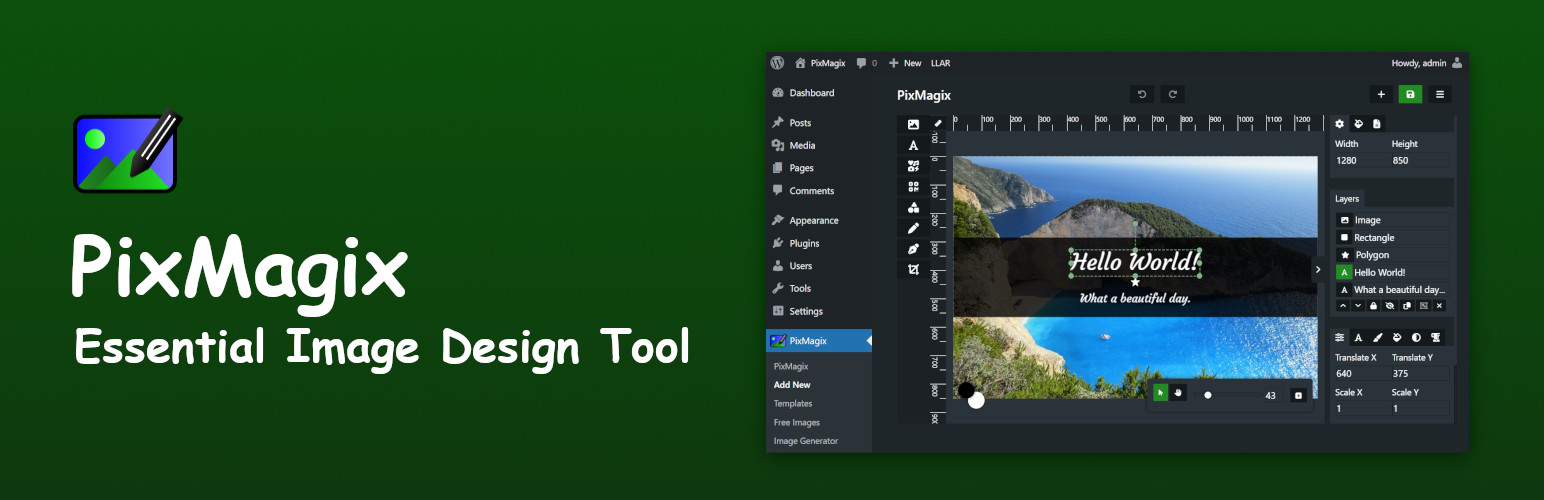Click the Undo arrow button
Image resolution: width=1544 pixels, height=500 pixels.
[1143, 94]
